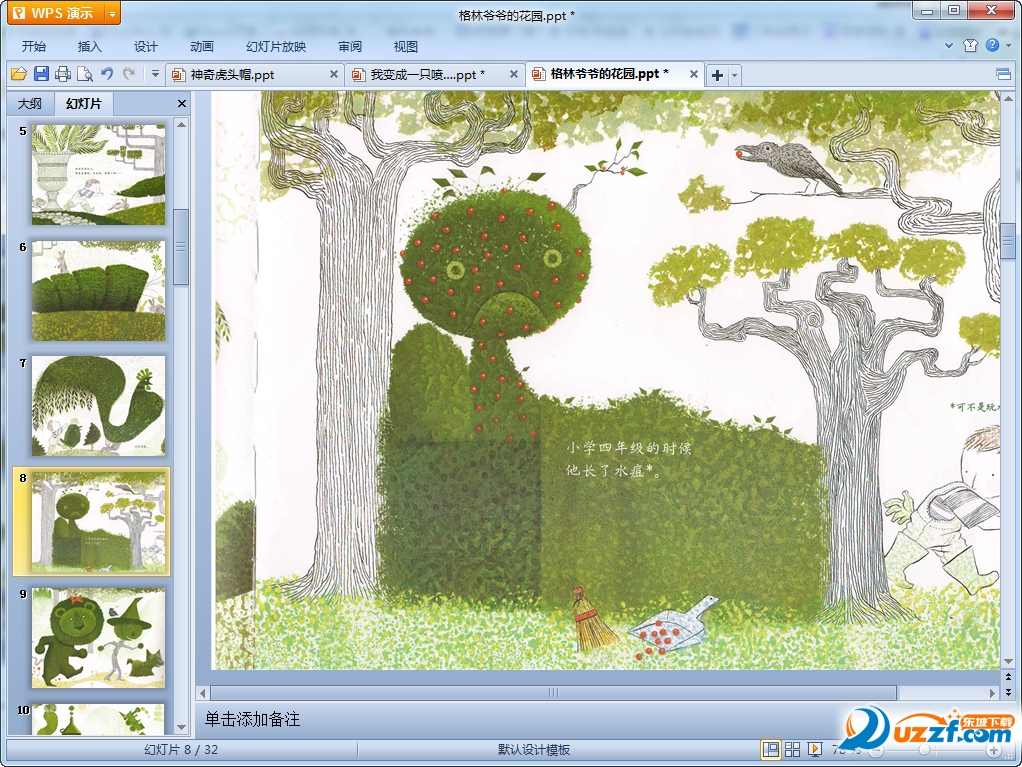
Task: Close the 我变成一只喷....ppt tab
Action: tap(514, 74)
